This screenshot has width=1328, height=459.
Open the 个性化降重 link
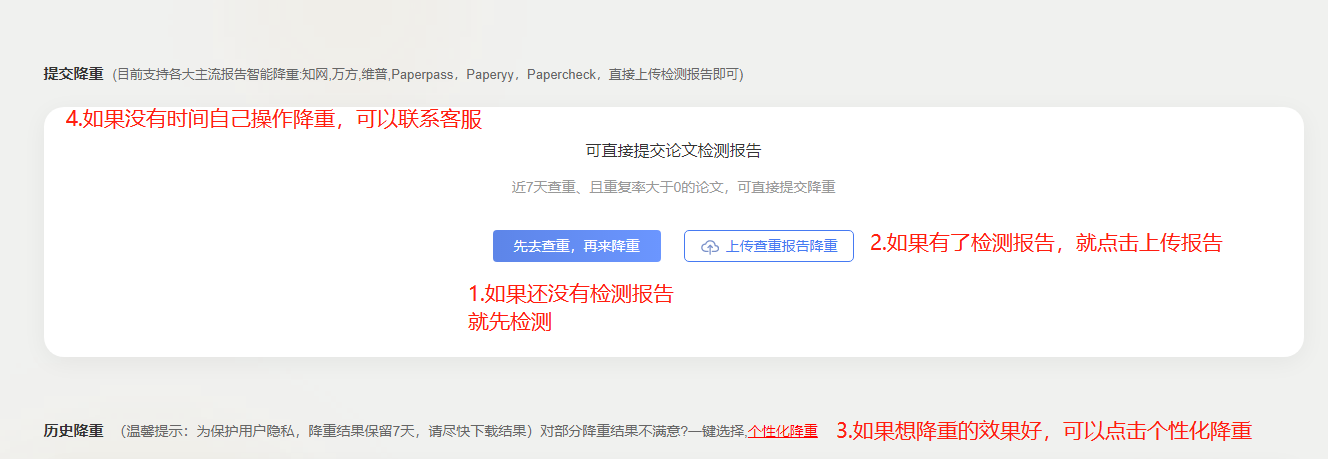(x=783, y=431)
